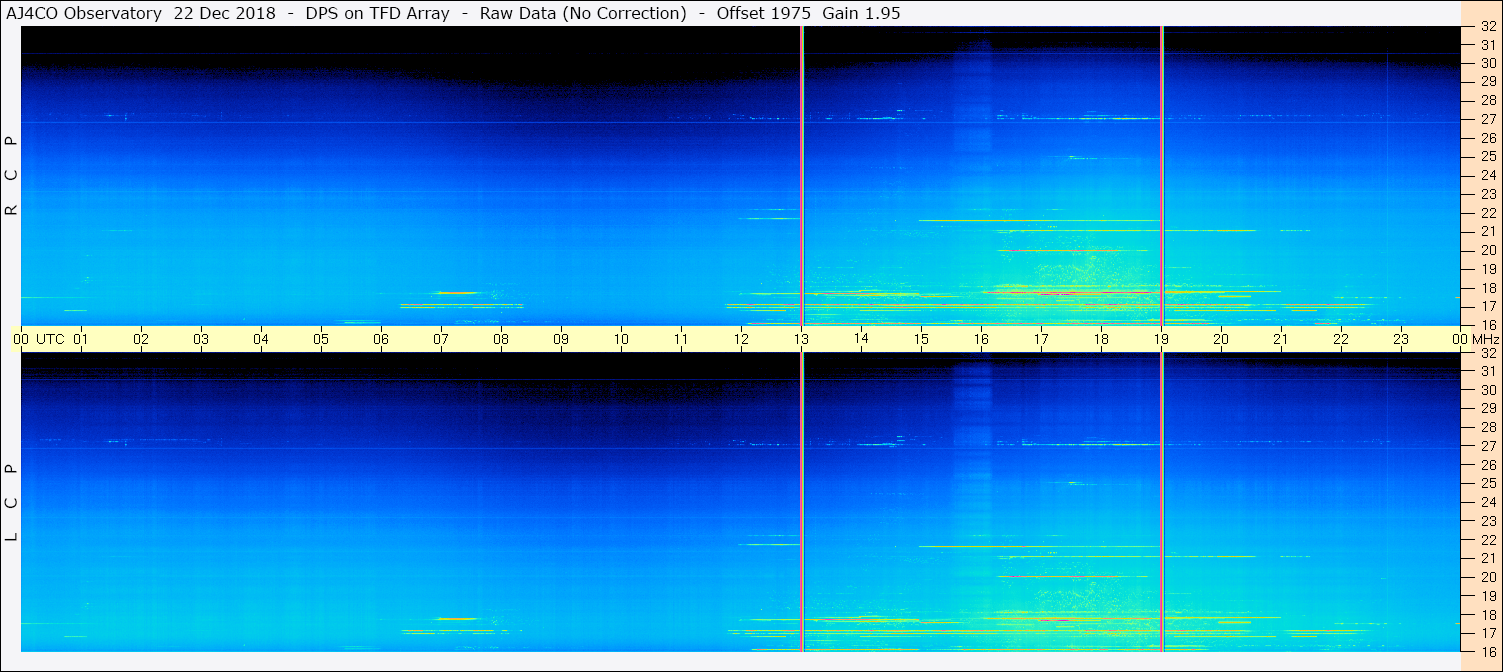The image size is (1503, 672).
Task: Select the 30 MHz tick on LCP frequency scale
Action: coord(1488,390)
